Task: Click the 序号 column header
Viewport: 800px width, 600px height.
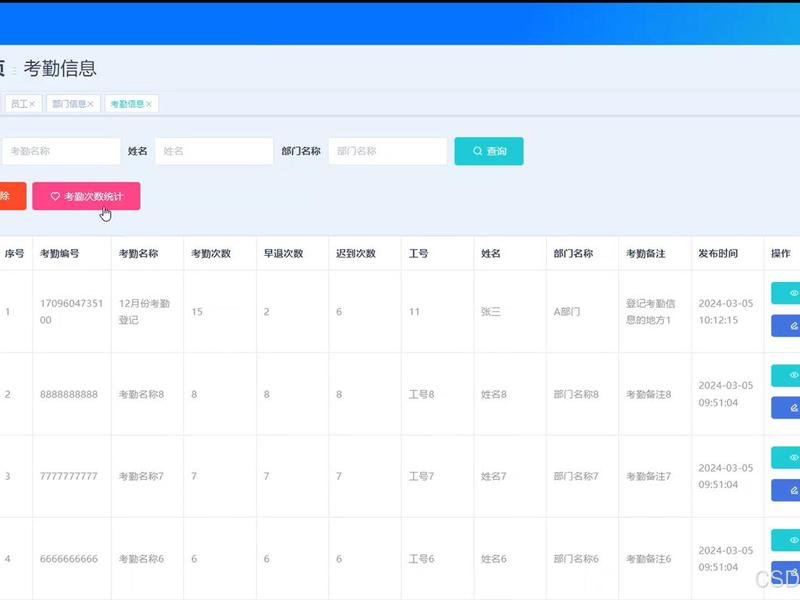Action: (x=14, y=254)
